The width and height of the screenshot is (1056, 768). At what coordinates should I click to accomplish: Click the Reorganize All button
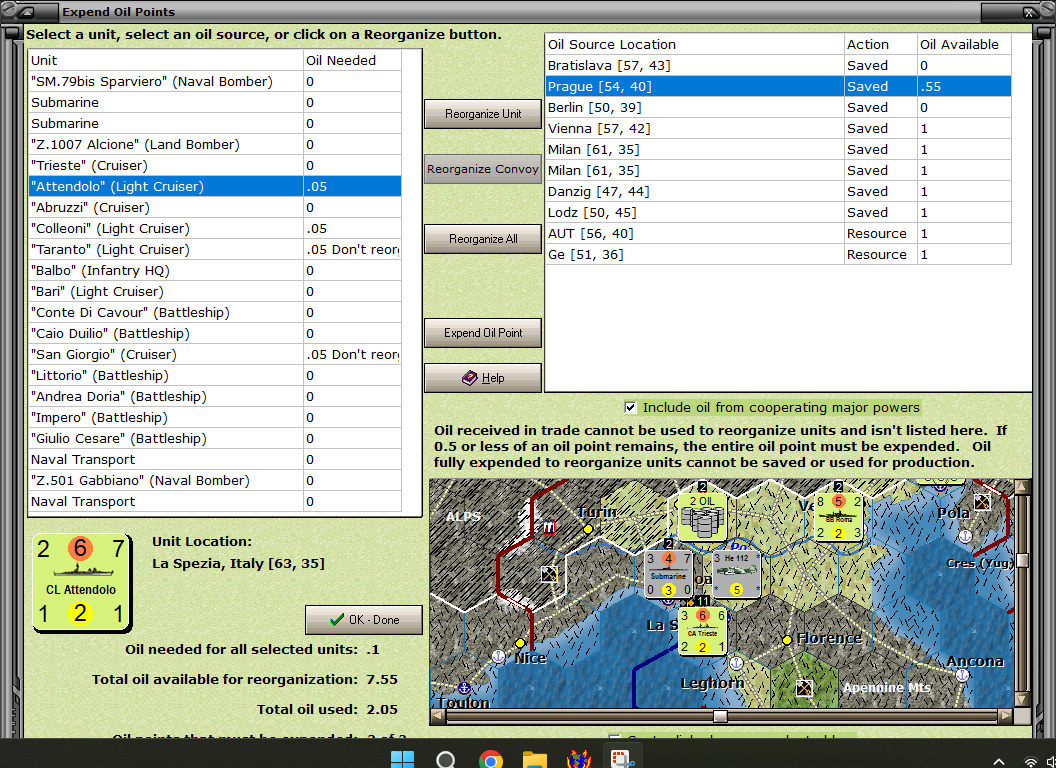[483, 238]
